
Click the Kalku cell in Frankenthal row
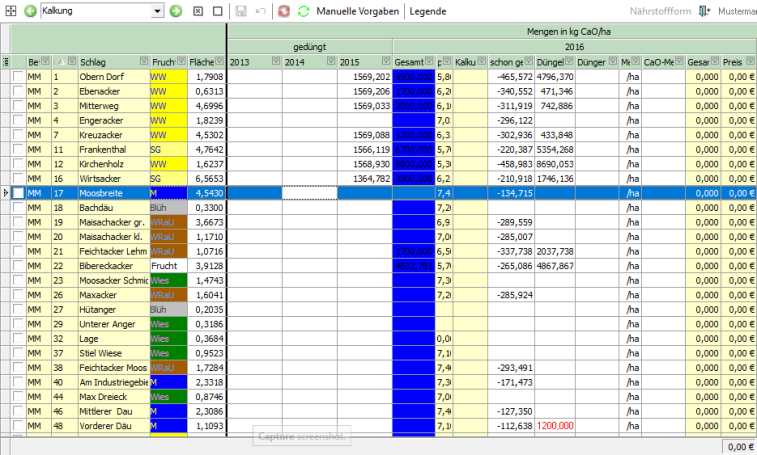tap(470, 149)
